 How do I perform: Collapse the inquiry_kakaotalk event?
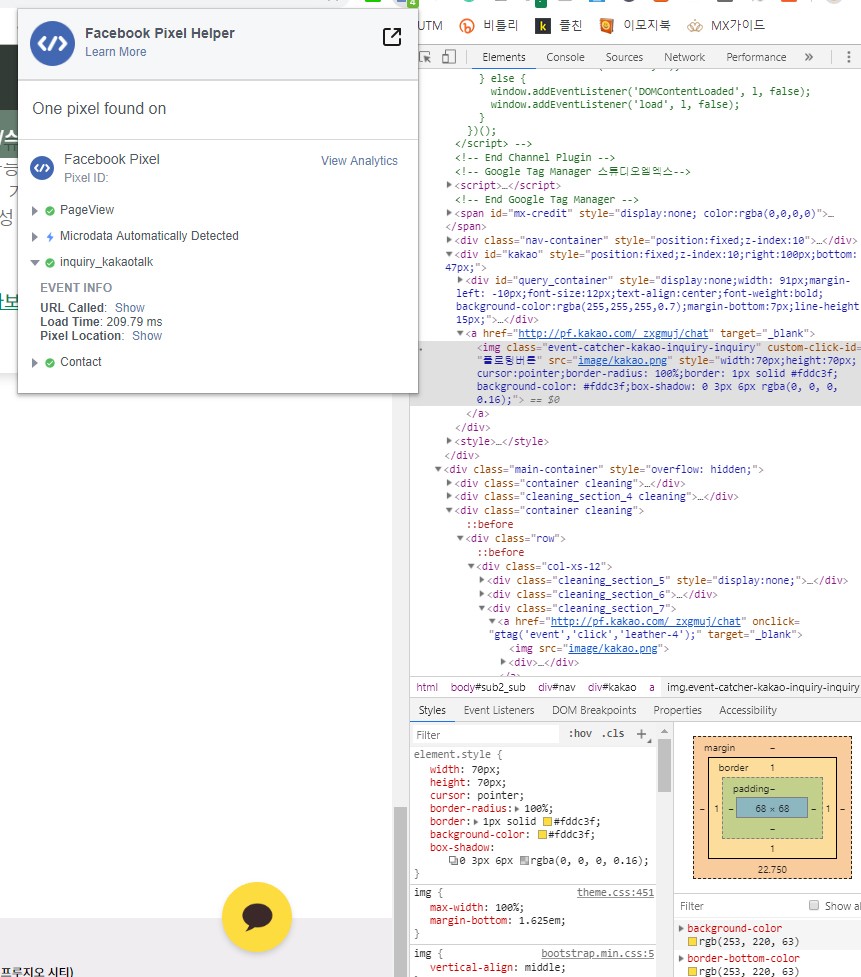point(35,263)
